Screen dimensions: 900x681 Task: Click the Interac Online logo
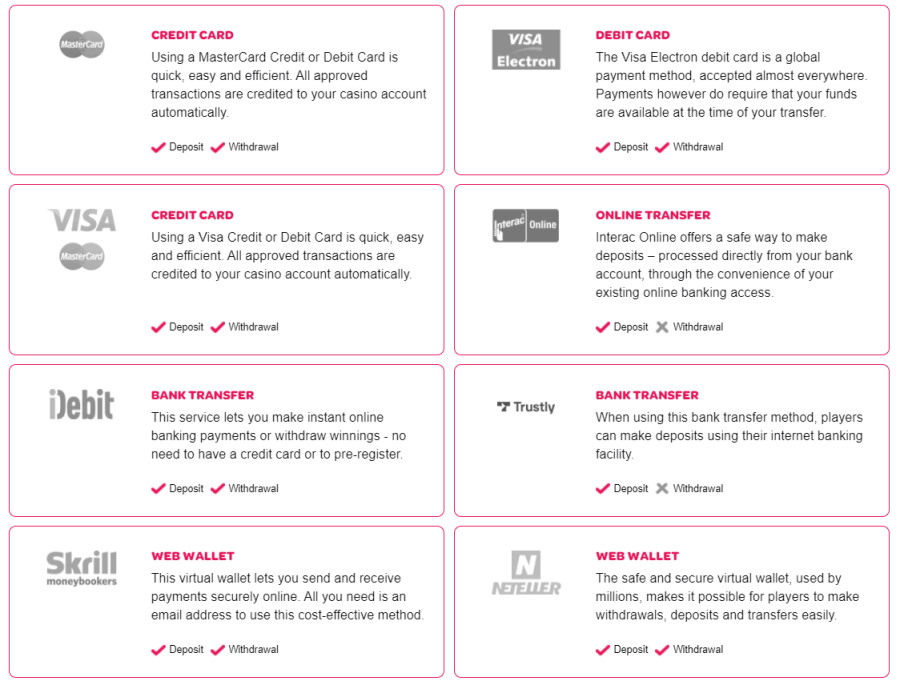[526, 225]
